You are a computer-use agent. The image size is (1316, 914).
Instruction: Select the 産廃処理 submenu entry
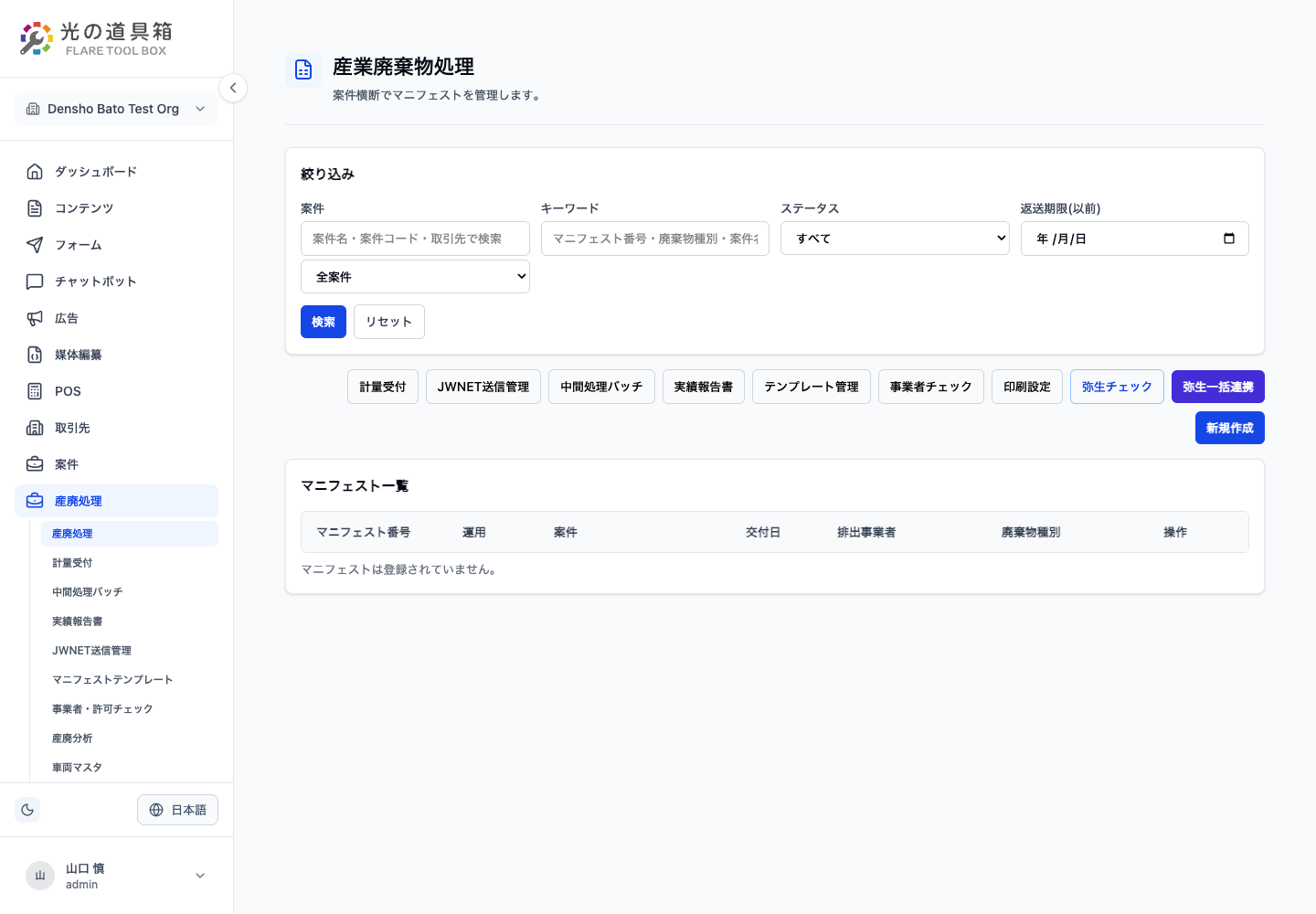(x=129, y=534)
